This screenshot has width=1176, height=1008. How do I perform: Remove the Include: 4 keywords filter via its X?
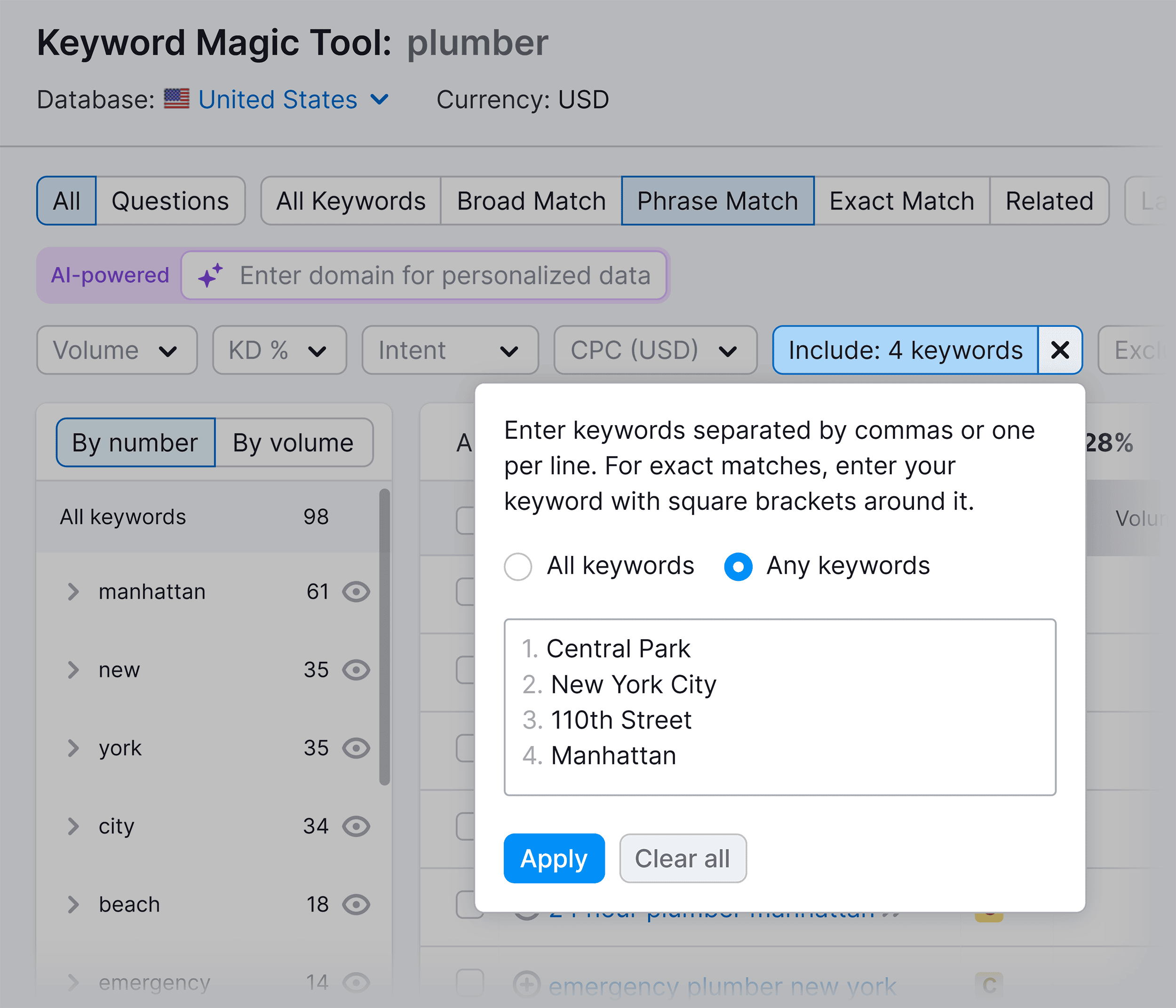point(1060,350)
